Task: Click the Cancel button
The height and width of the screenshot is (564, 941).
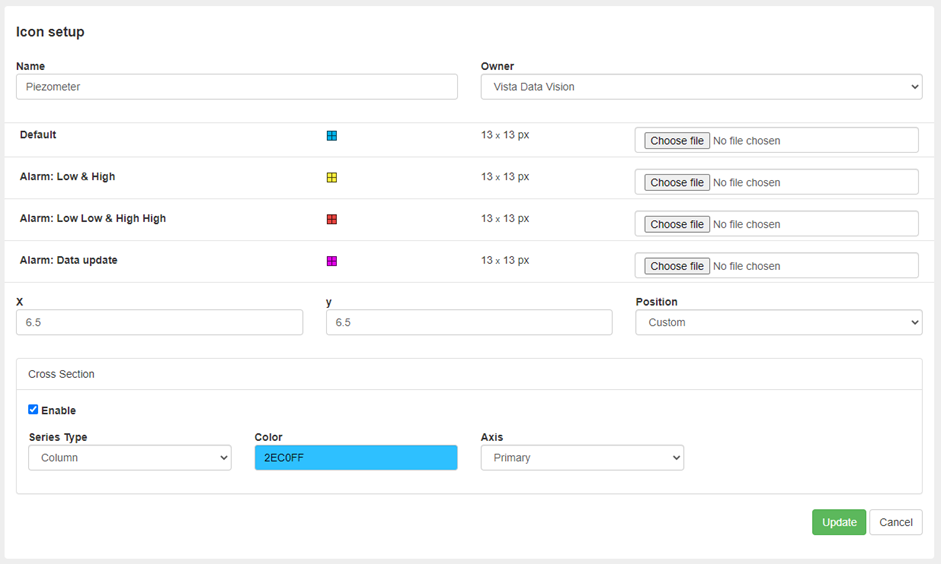Action: click(x=896, y=522)
